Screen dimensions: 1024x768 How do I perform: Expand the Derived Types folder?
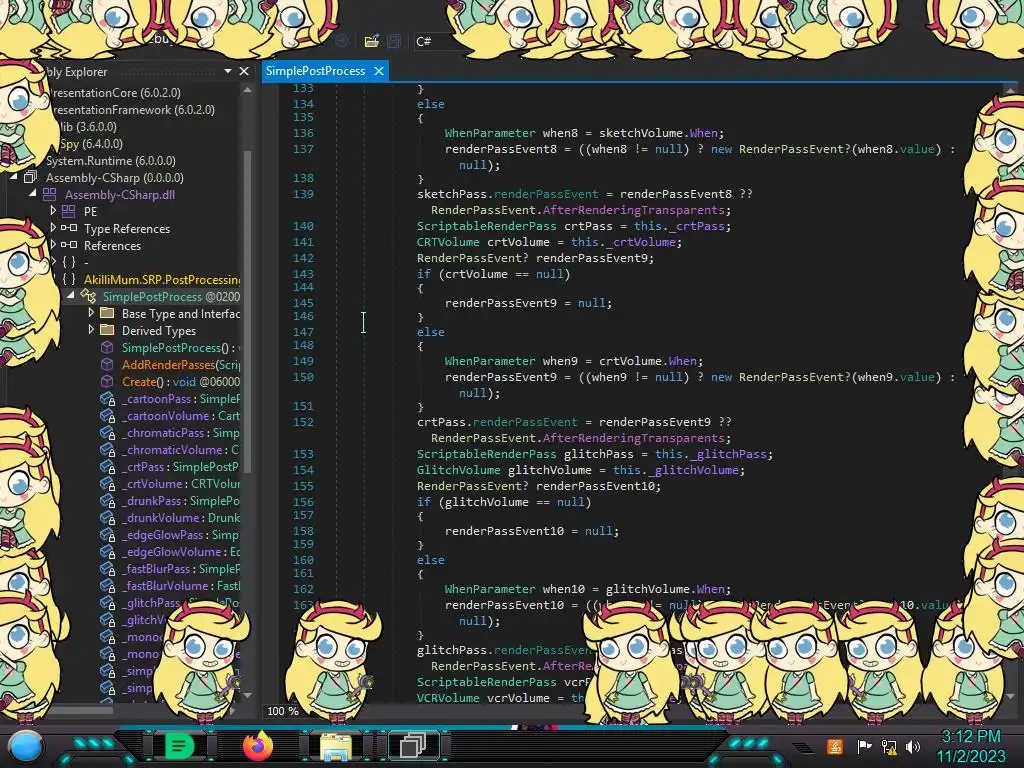(91, 330)
